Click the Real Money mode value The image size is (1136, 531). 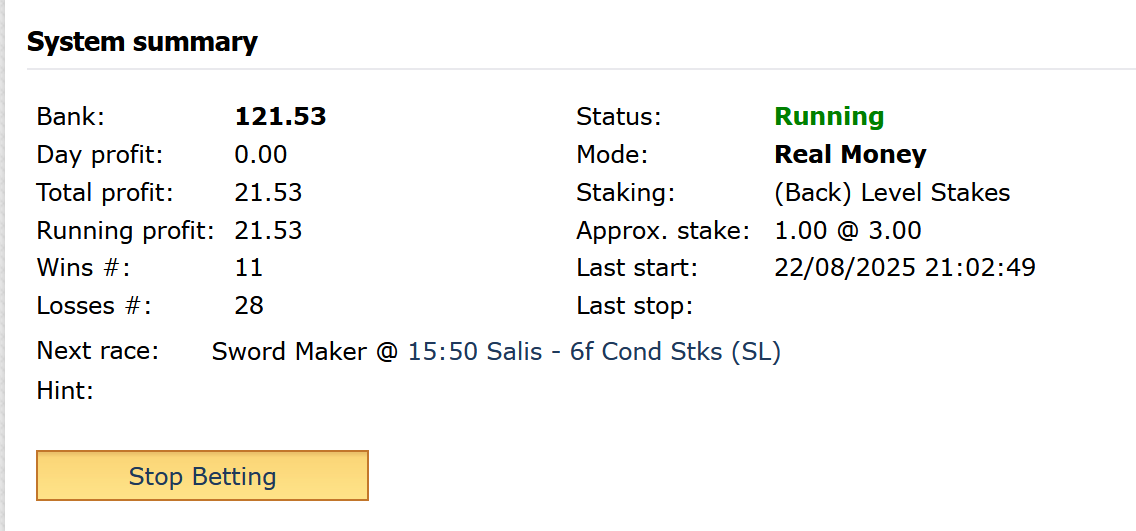(850, 155)
